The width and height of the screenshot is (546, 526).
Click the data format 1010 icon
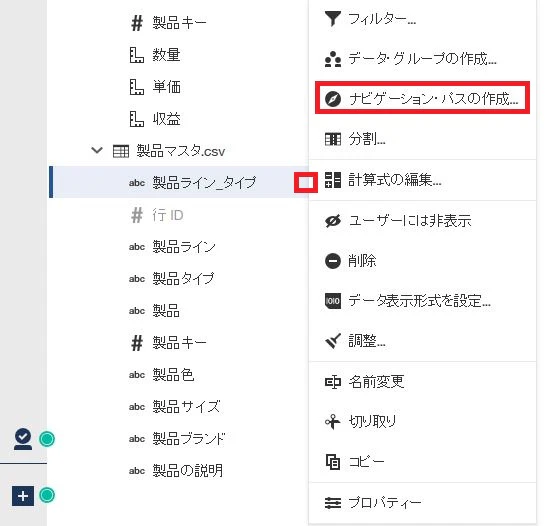click(x=333, y=301)
